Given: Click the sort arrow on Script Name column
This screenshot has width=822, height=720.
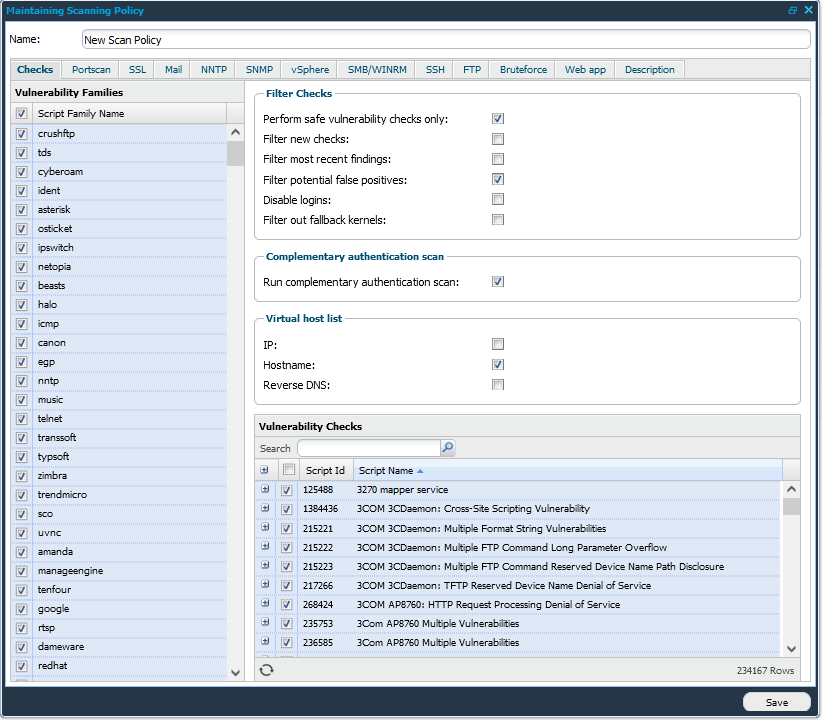Looking at the screenshot, I should (x=420, y=471).
